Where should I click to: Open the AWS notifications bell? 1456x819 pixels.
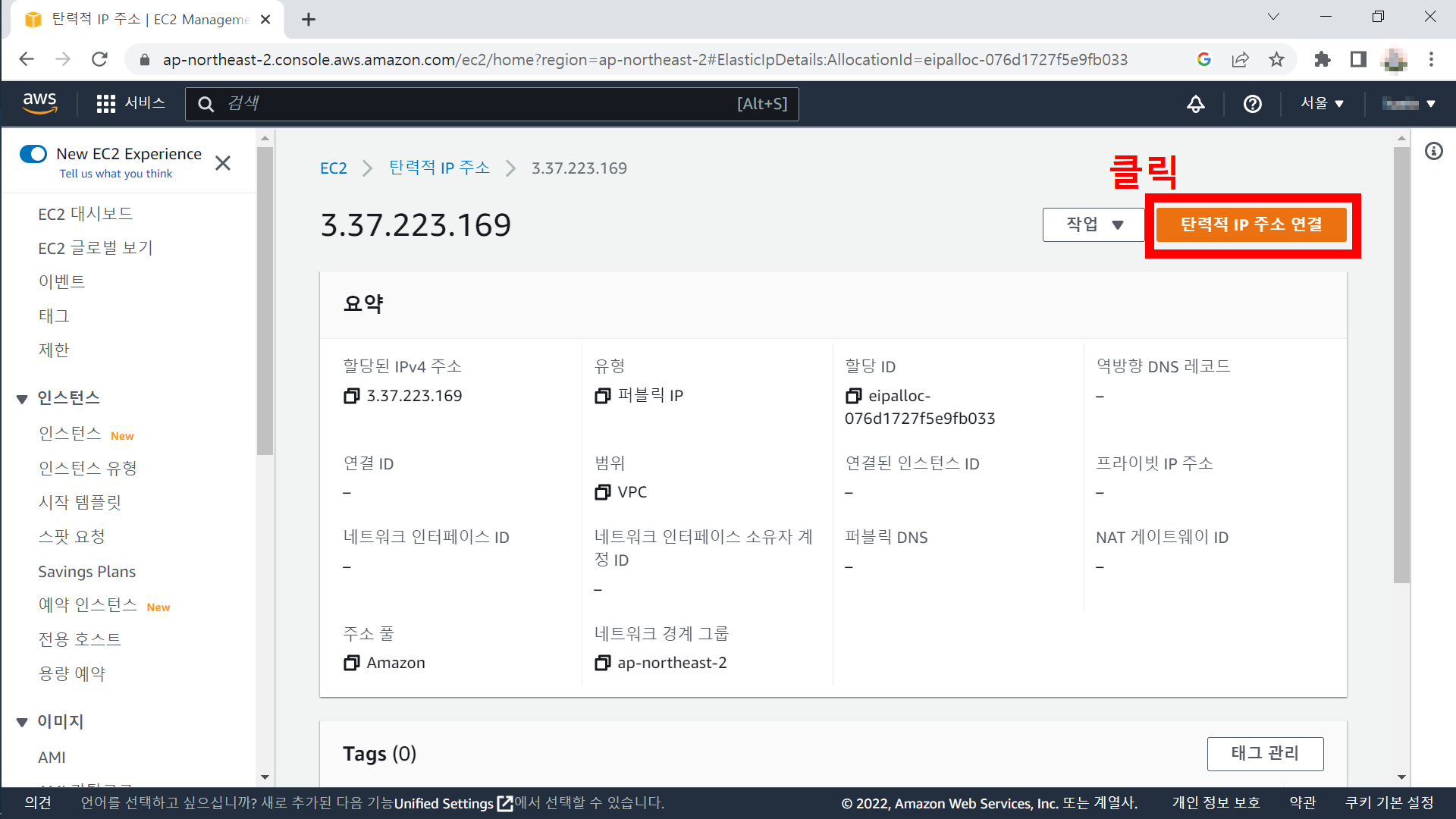click(x=1195, y=104)
